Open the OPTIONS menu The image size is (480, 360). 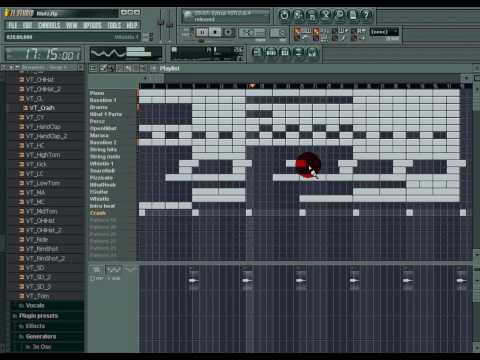[x=92, y=25]
